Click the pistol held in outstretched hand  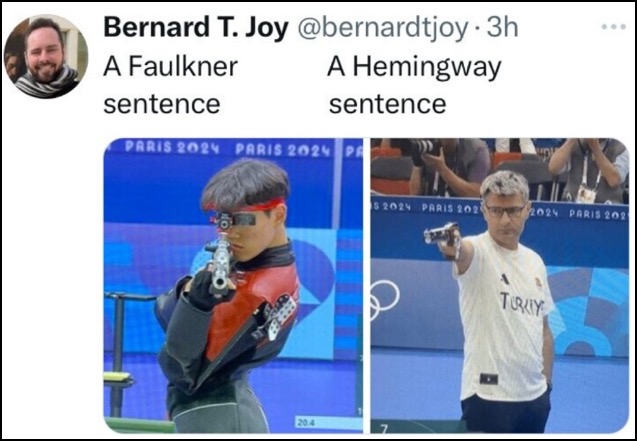(x=442, y=235)
